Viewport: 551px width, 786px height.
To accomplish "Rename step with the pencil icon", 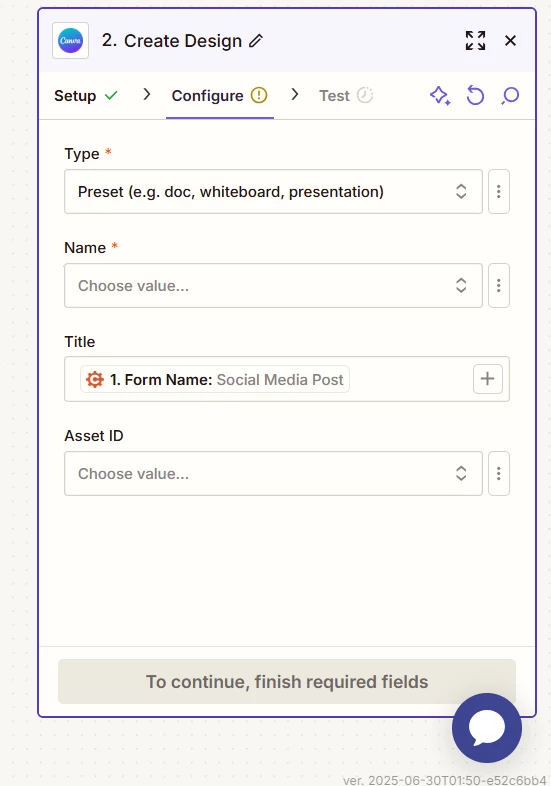I will (256, 41).
